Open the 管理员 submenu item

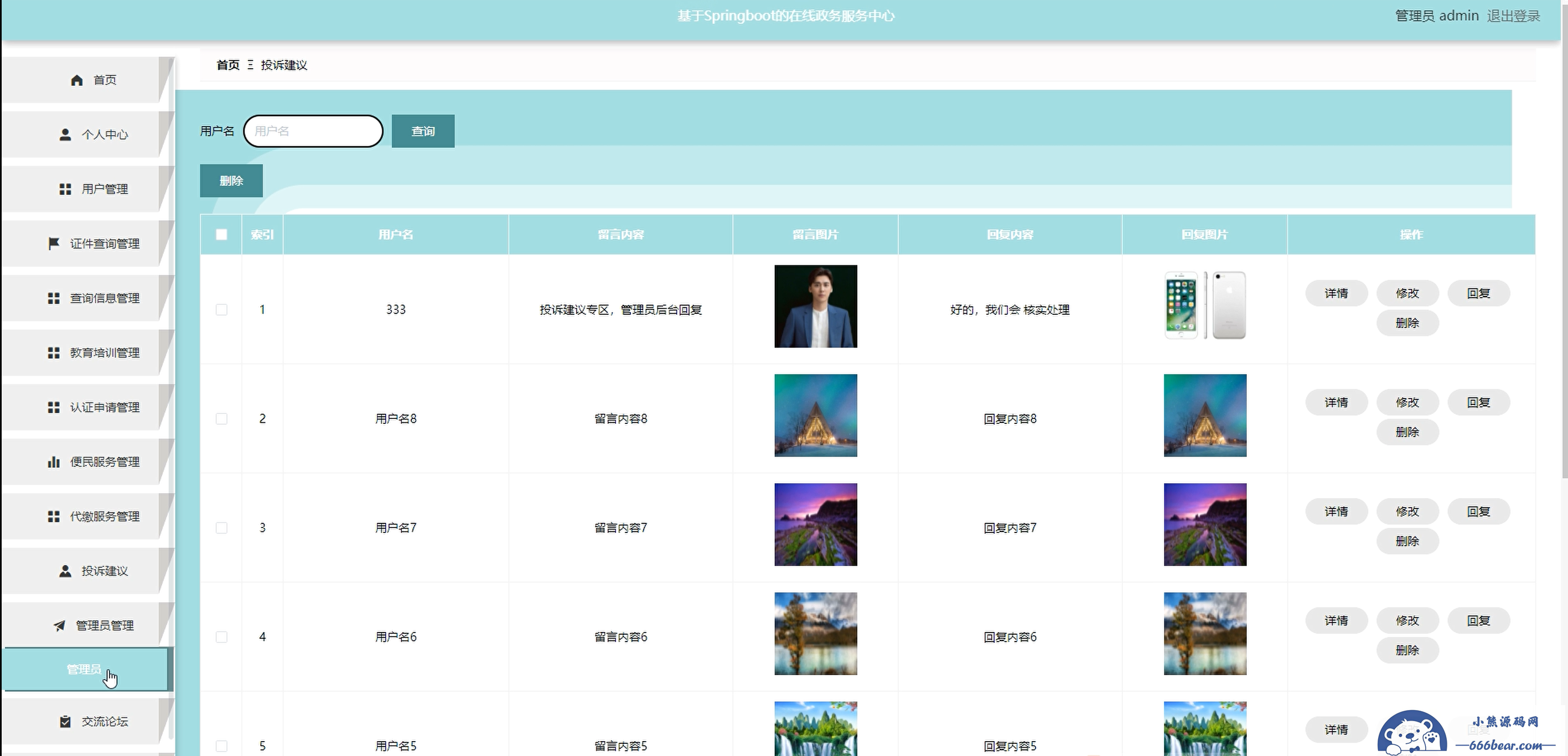[84, 669]
